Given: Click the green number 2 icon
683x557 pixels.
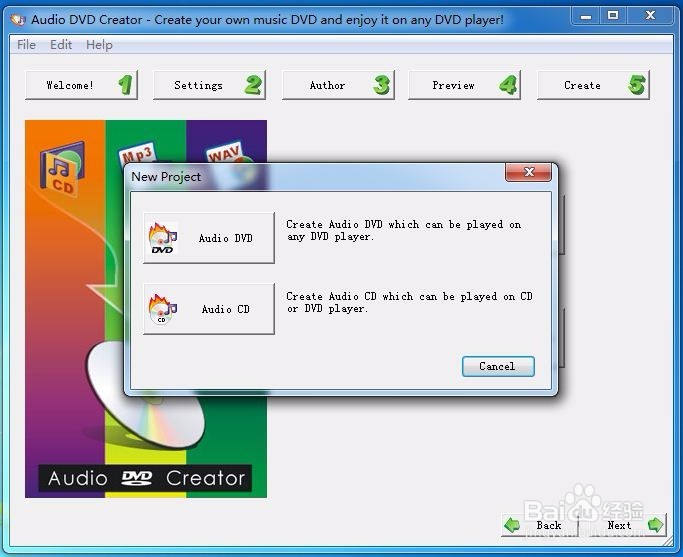Looking at the screenshot, I should [254, 84].
